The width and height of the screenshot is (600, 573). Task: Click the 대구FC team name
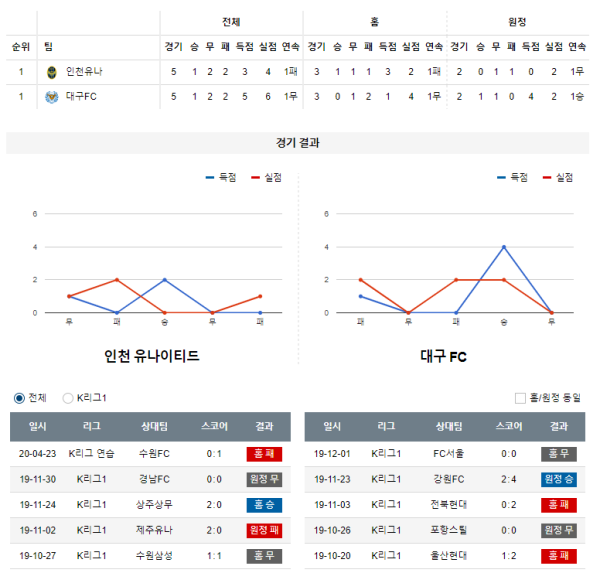pyautogui.click(x=81, y=96)
